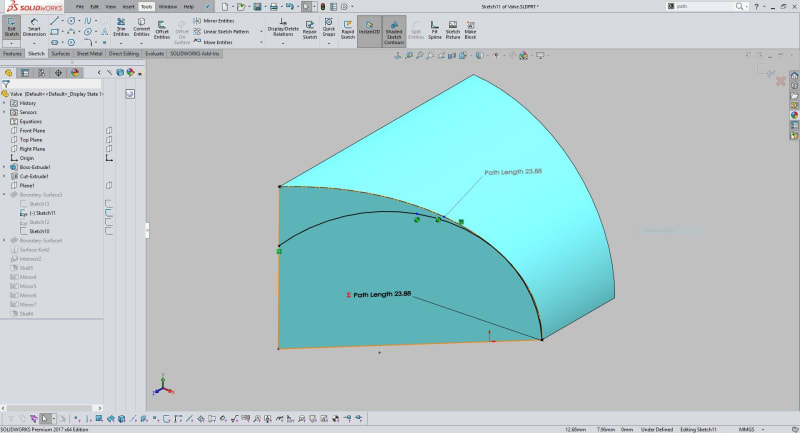The image size is (800, 433).
Task: Switch to the Surfaces tab
Action: click(x=60, y=54)
